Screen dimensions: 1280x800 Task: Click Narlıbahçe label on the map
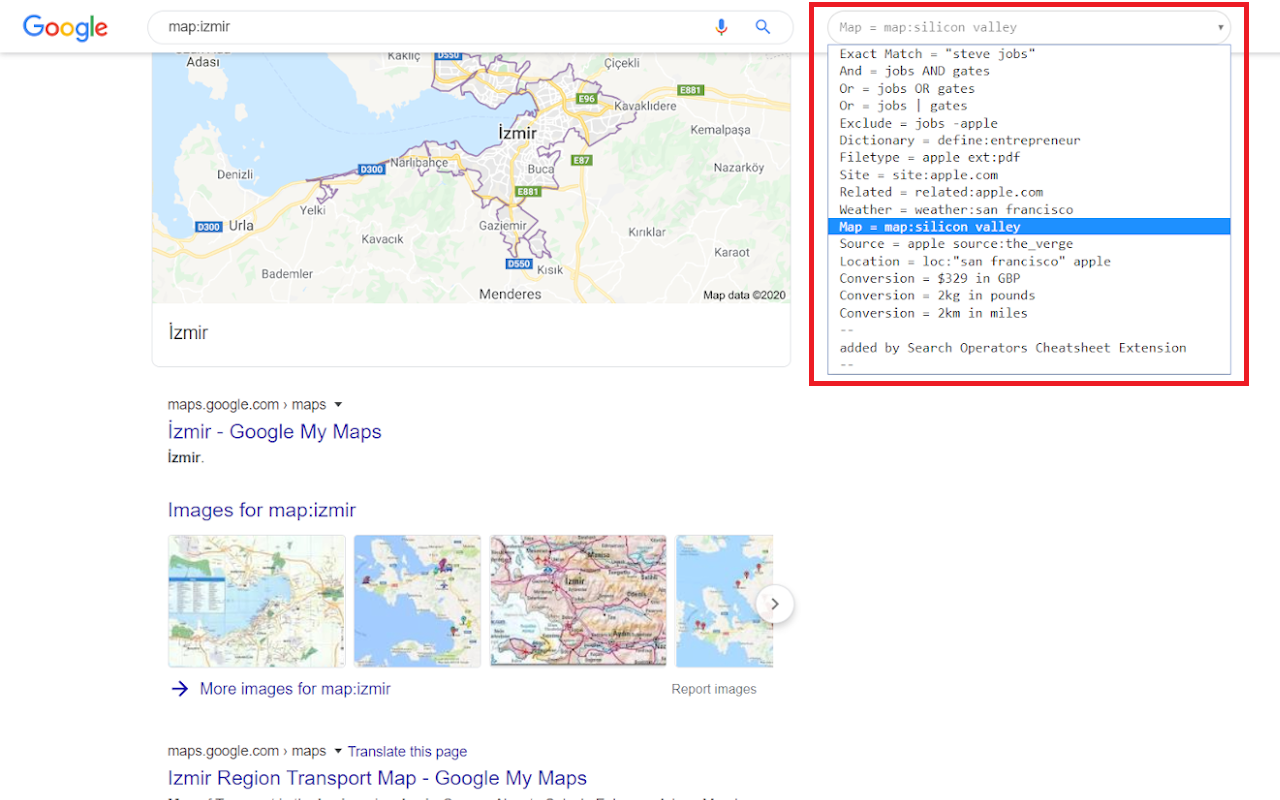coord(419,162)
